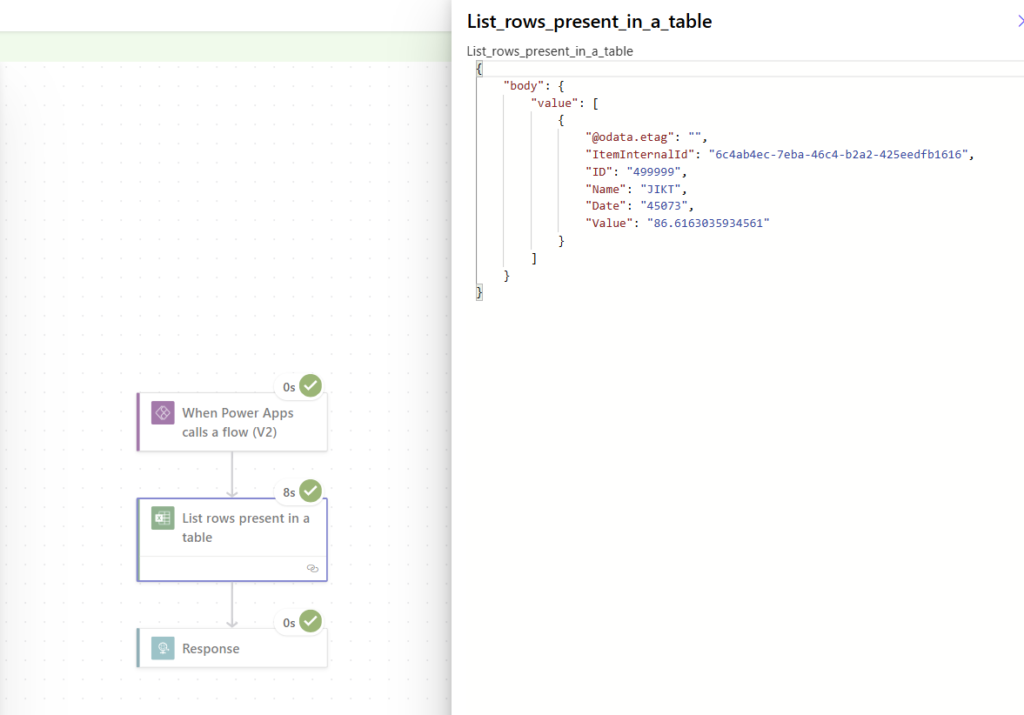Image resolution: width=1024 pixels, height=715 pixels.
Task: Click the 0s duration label on Power Apps trigger
Action: click(x=289, y=387)
